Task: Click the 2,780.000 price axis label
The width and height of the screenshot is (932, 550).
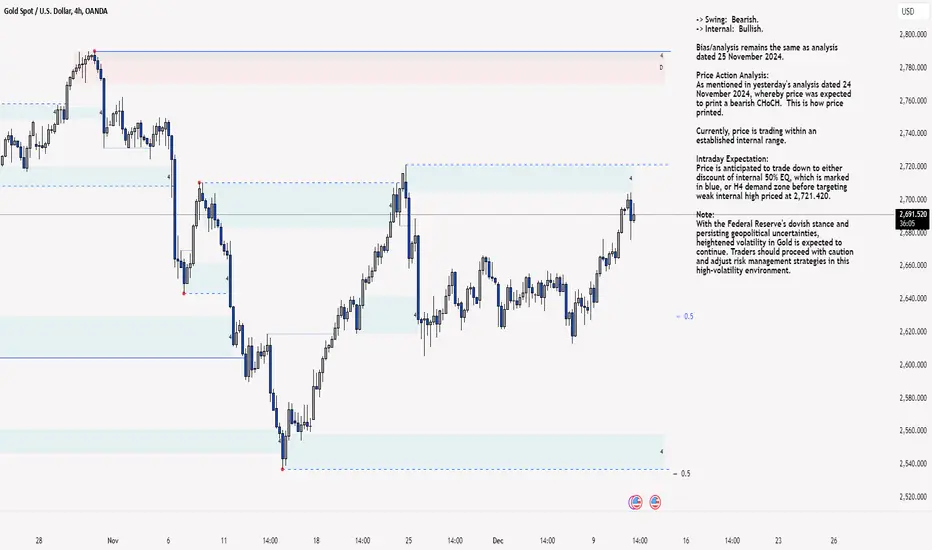Action: [912, 68]
